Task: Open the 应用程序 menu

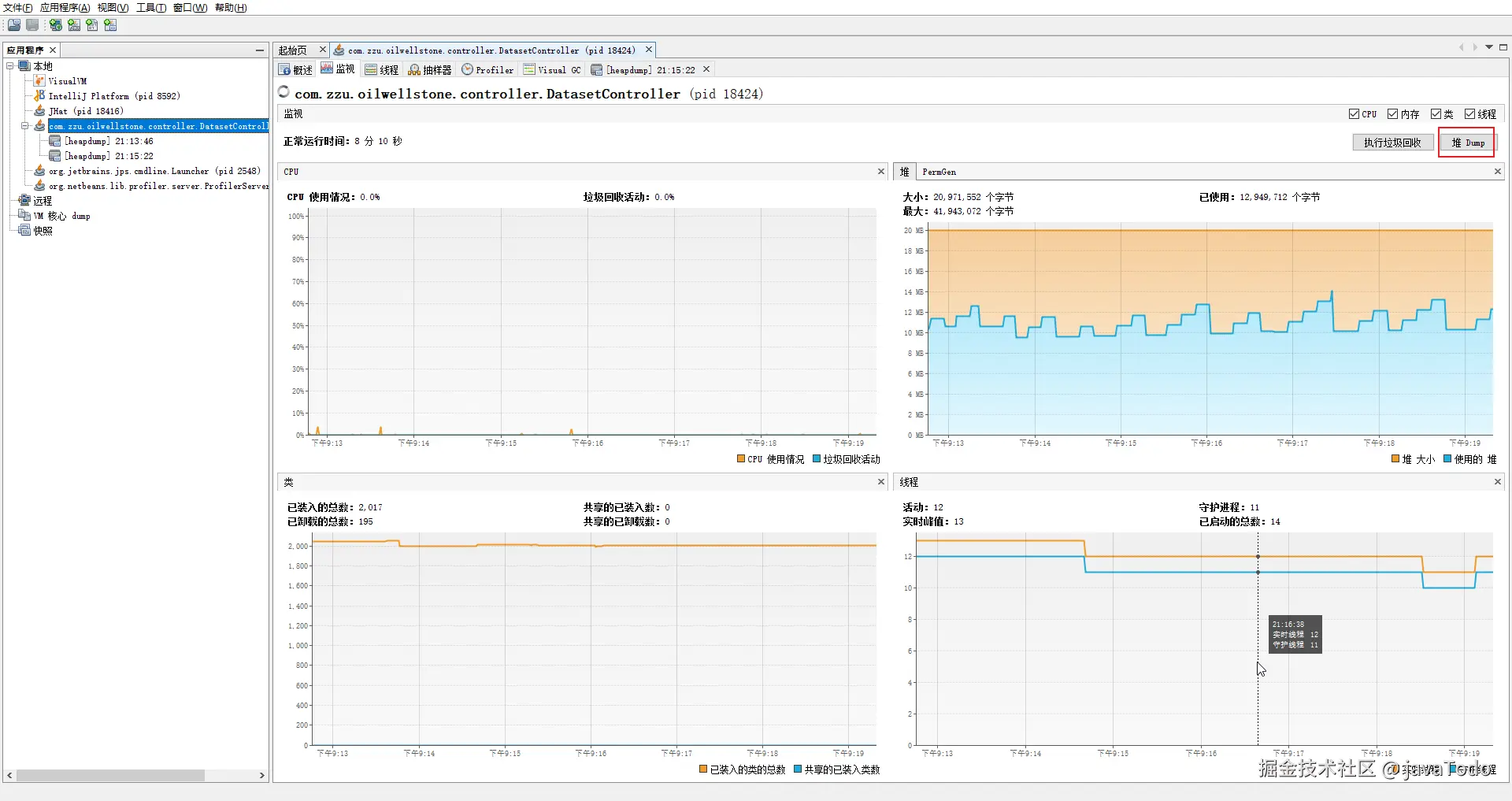Action: click(x=65, y=8)
